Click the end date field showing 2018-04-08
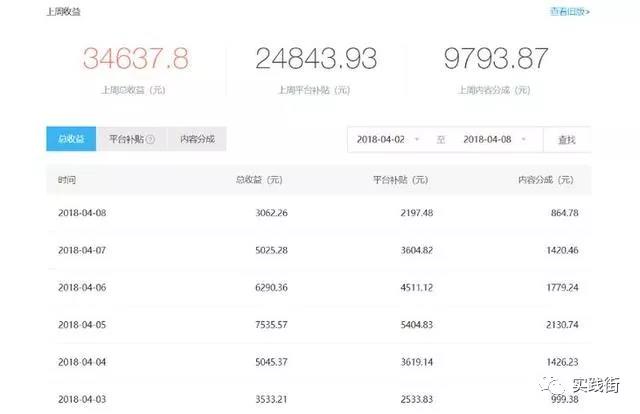640x414 pixels. [x=487, y=140]
